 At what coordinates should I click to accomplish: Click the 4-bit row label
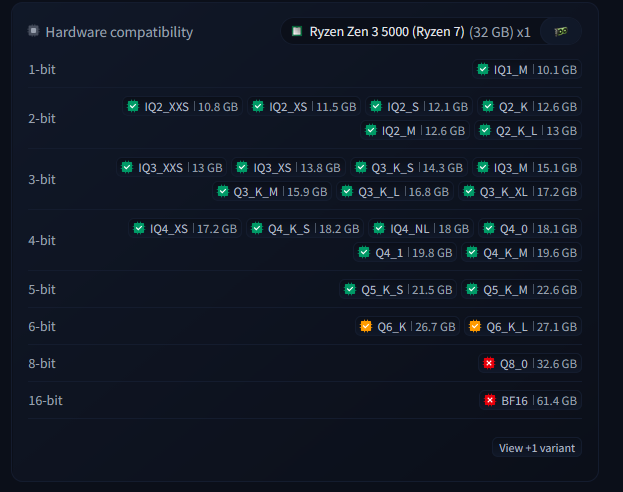[42, 240]
